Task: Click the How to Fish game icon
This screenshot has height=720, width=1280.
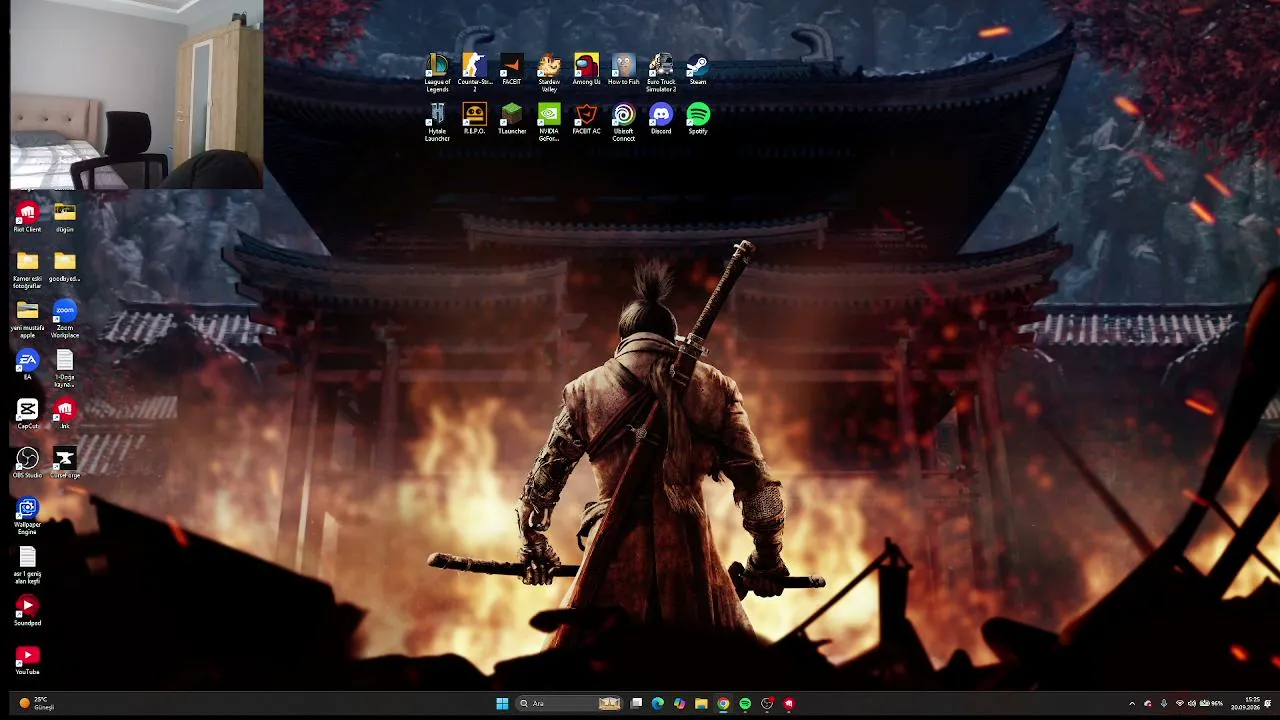Action: pyautogui.click(x=623, y=70)
